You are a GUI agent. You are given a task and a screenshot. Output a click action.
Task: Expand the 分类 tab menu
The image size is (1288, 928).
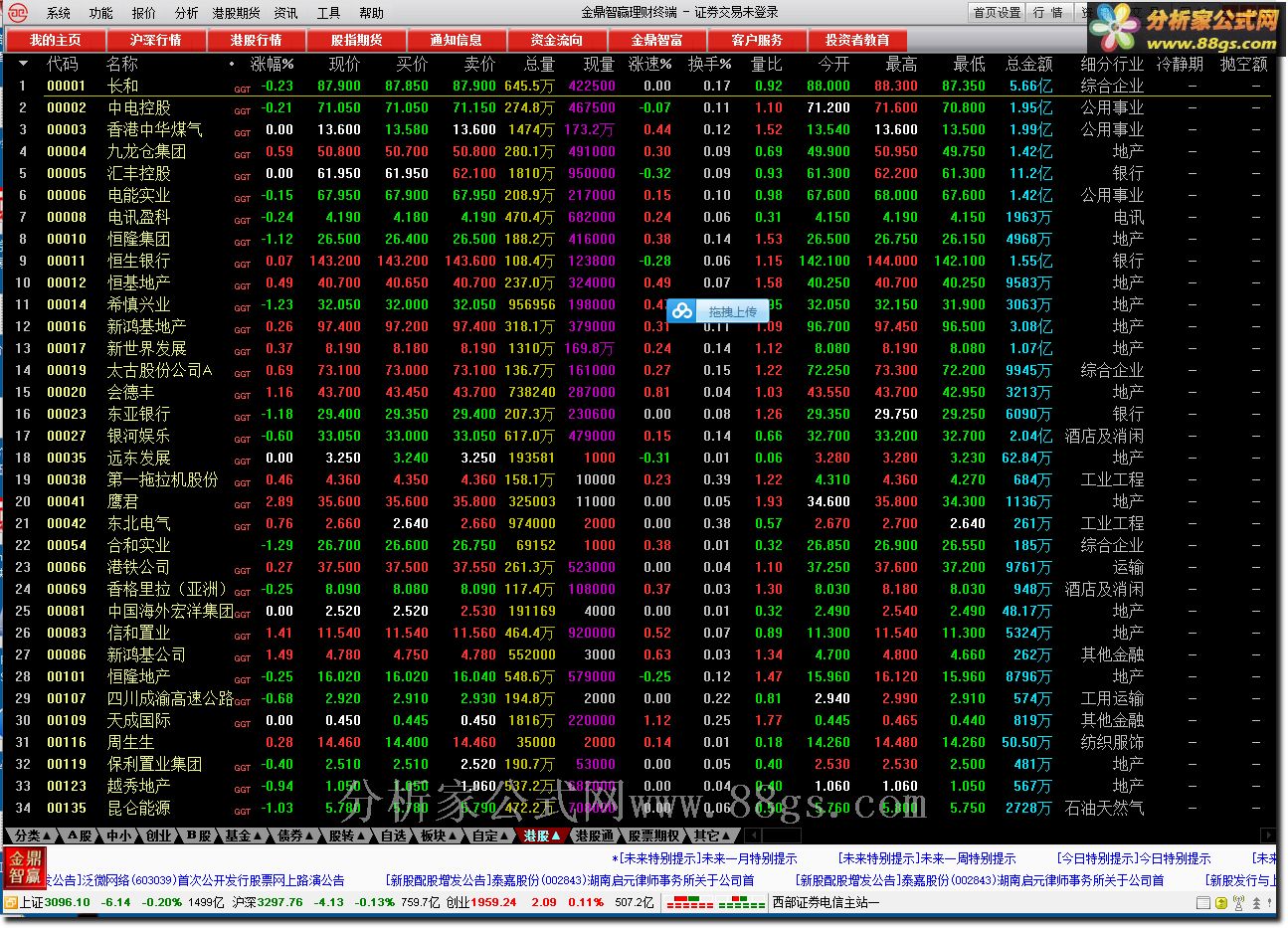[x=34, y=836]
